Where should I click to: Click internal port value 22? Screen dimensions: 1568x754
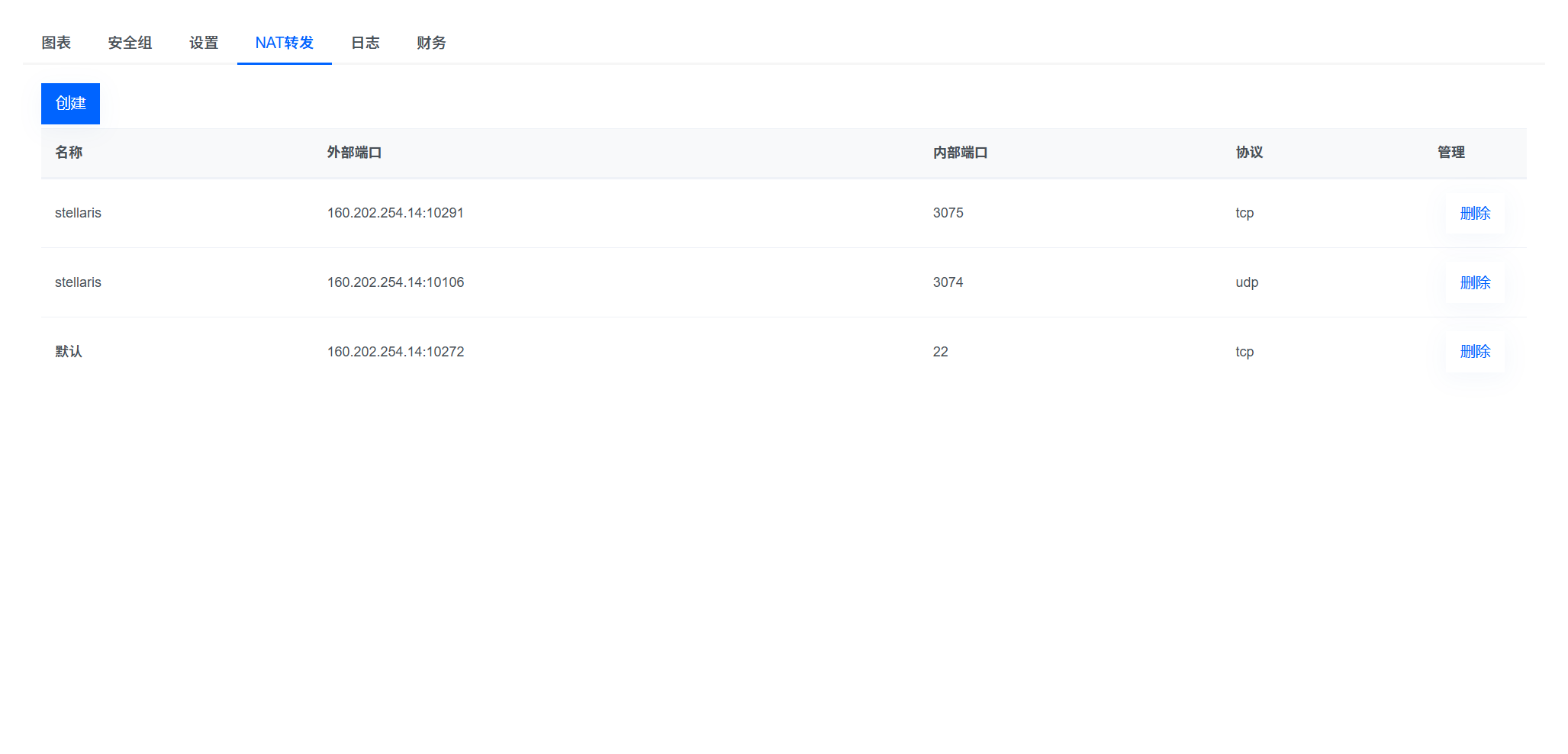(940, 352)
